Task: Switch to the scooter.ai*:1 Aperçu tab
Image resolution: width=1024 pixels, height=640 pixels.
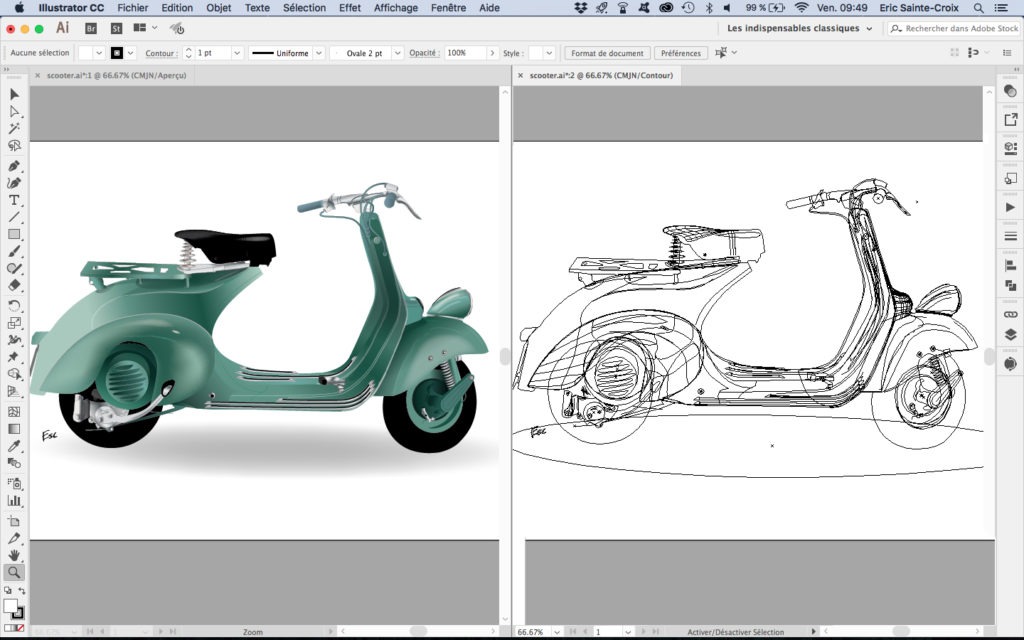Action: pos(116,76)
